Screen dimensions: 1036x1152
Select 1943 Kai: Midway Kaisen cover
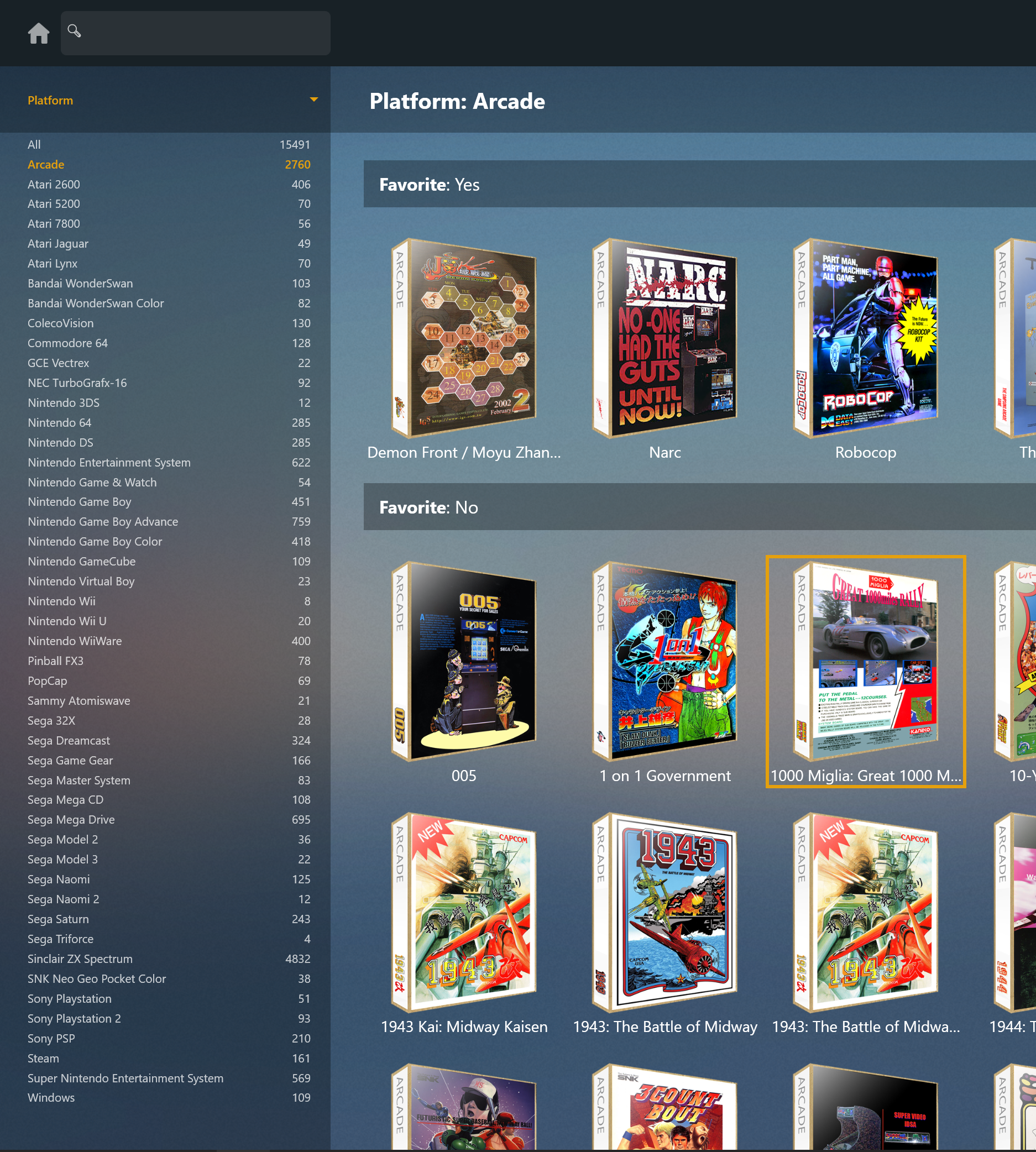[x=464, y=913]
